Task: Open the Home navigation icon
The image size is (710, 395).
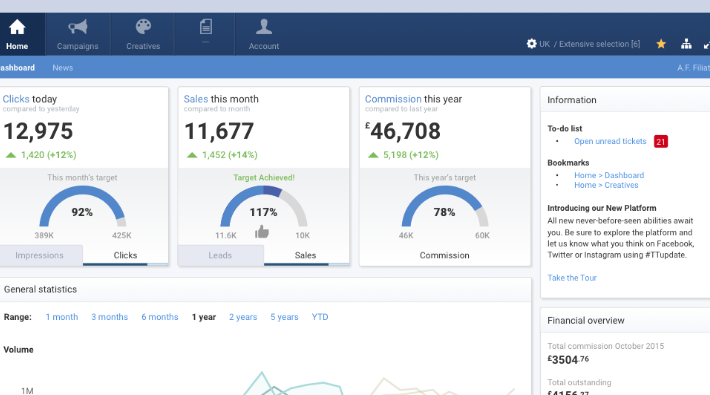Action: click(17, 27)
